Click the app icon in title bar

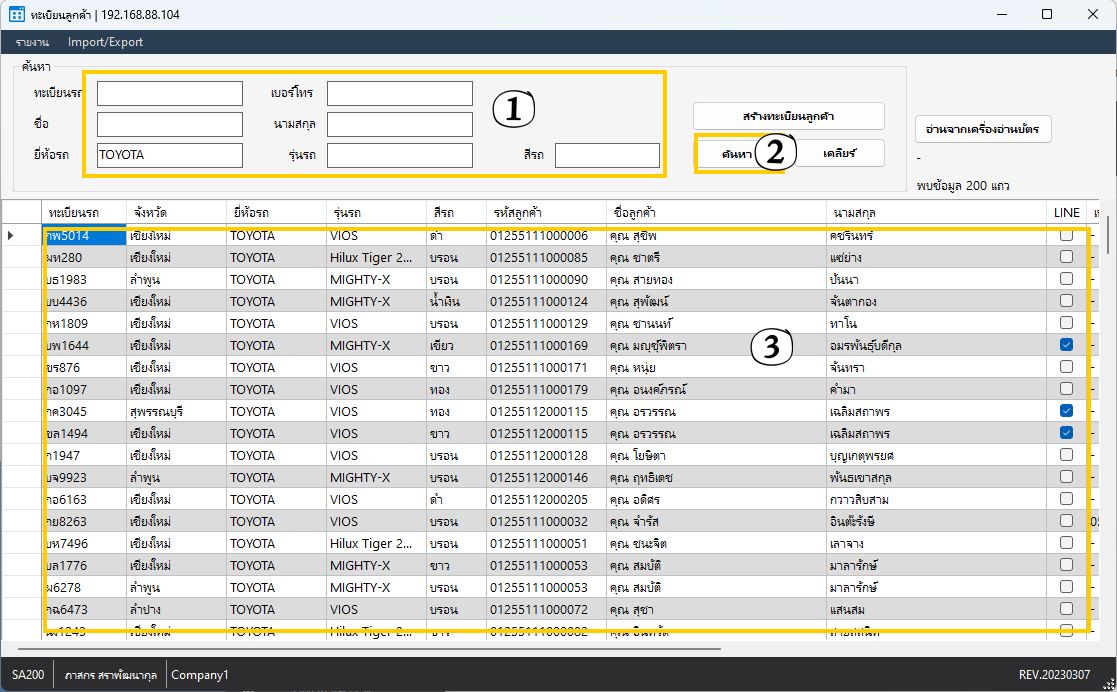(17, 14)
